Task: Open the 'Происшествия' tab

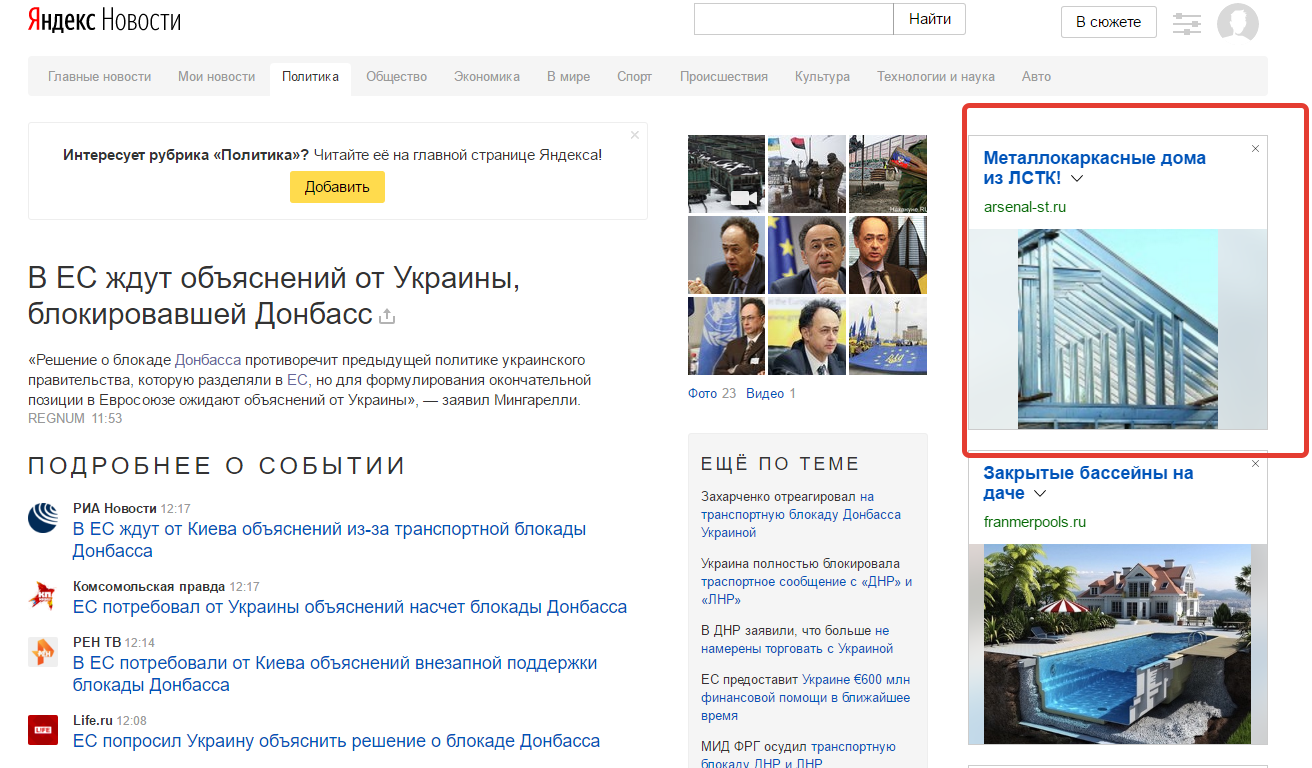Action: tap(724, 77)
